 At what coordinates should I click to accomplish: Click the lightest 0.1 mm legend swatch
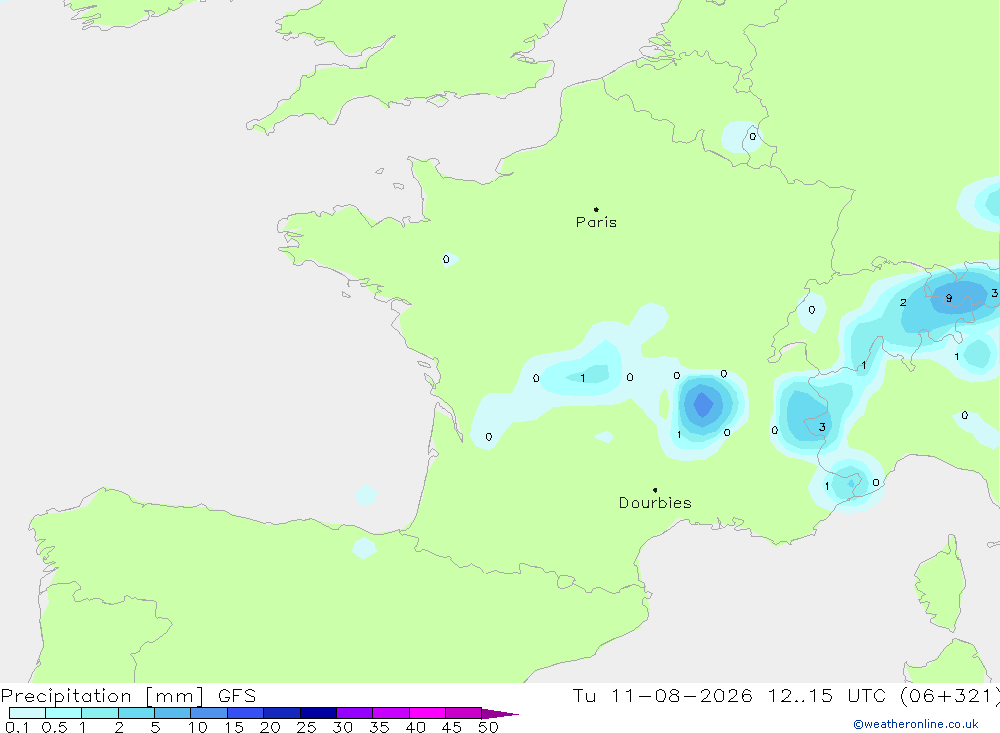[27, 713]
